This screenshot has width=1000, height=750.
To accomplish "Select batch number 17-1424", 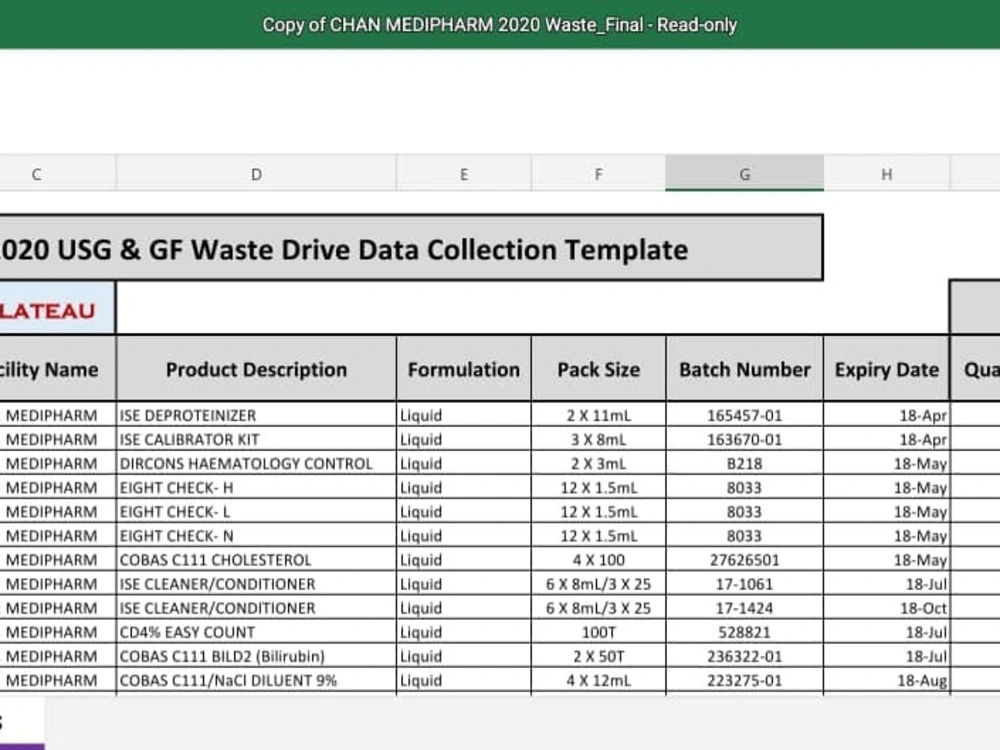I will (x=744, y=608).
